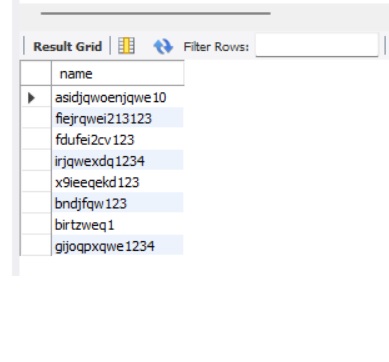
Task: Select row header of birtzweq1 row
Action: pos(36,225)
